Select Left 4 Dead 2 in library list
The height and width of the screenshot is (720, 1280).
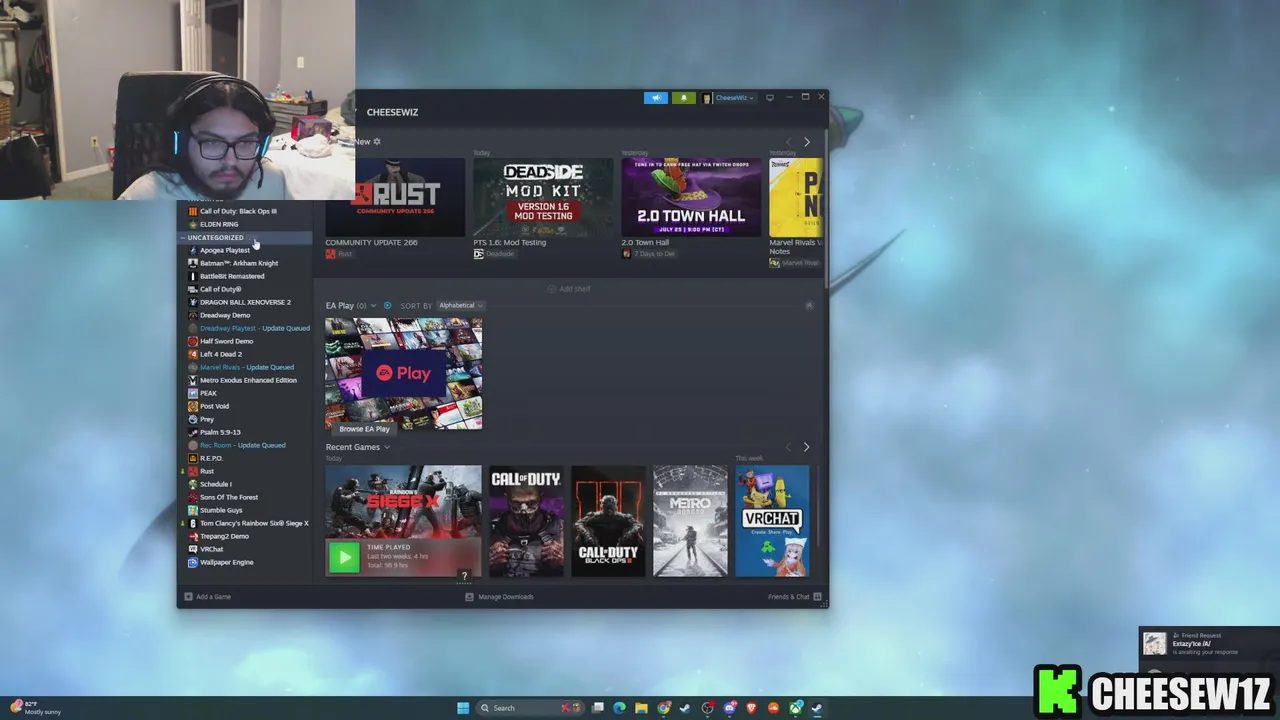[x=220, y=354]
